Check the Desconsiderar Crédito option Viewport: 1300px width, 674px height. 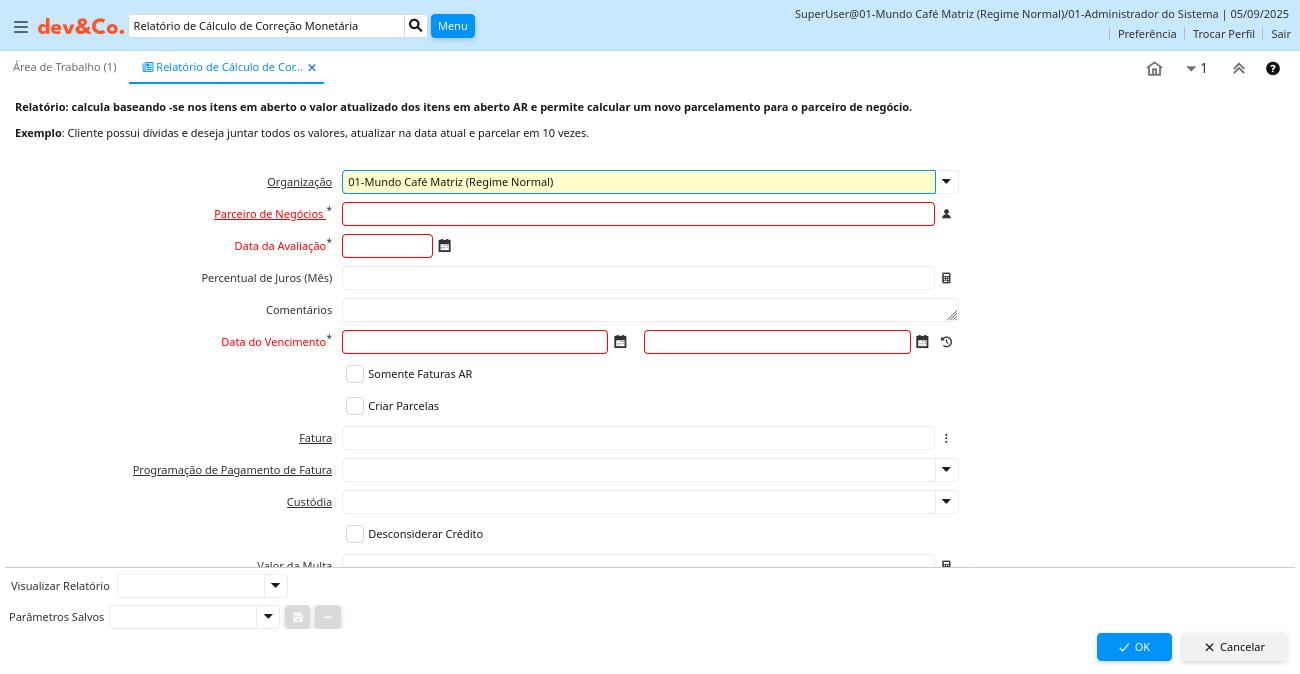tap(355, 534)
